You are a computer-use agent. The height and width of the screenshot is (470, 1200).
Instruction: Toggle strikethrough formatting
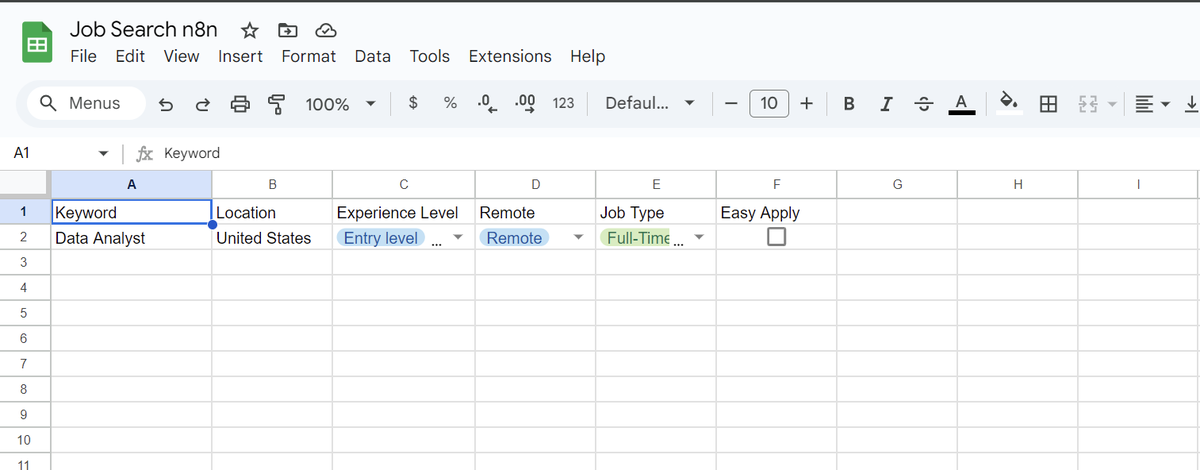pyautogui.click(x=923, y=103)
